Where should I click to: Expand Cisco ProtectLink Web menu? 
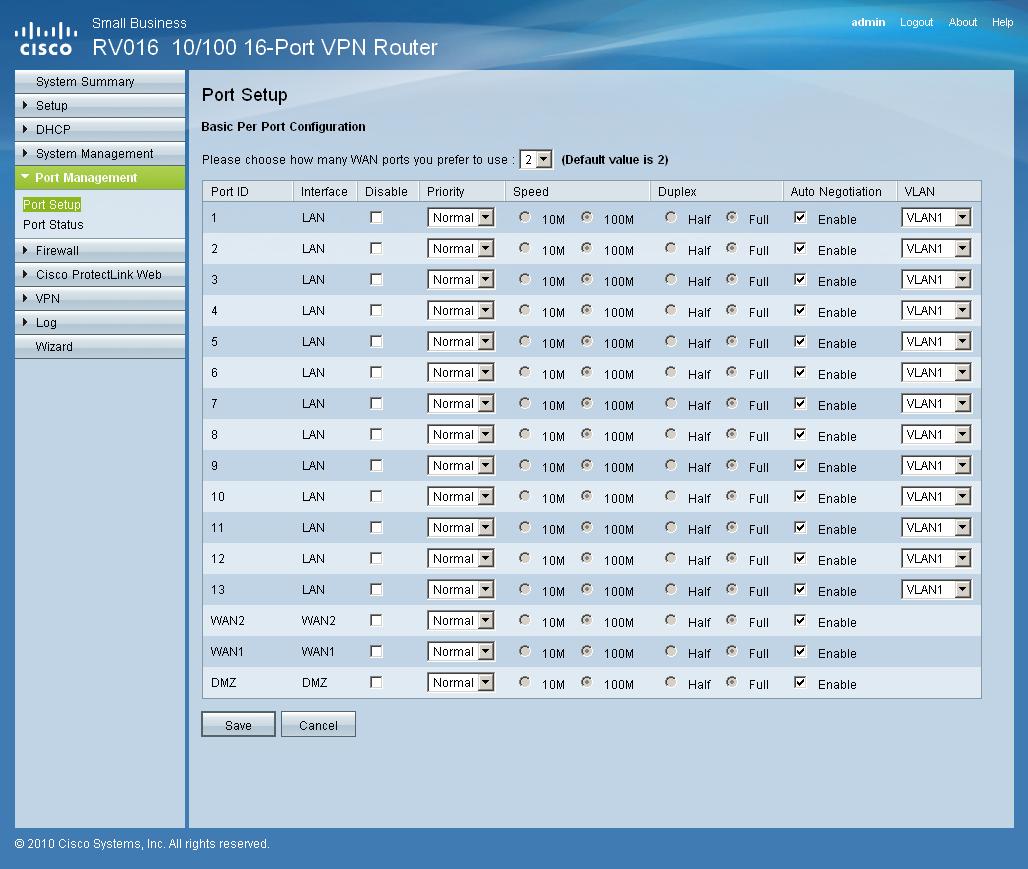click(100, 275)
